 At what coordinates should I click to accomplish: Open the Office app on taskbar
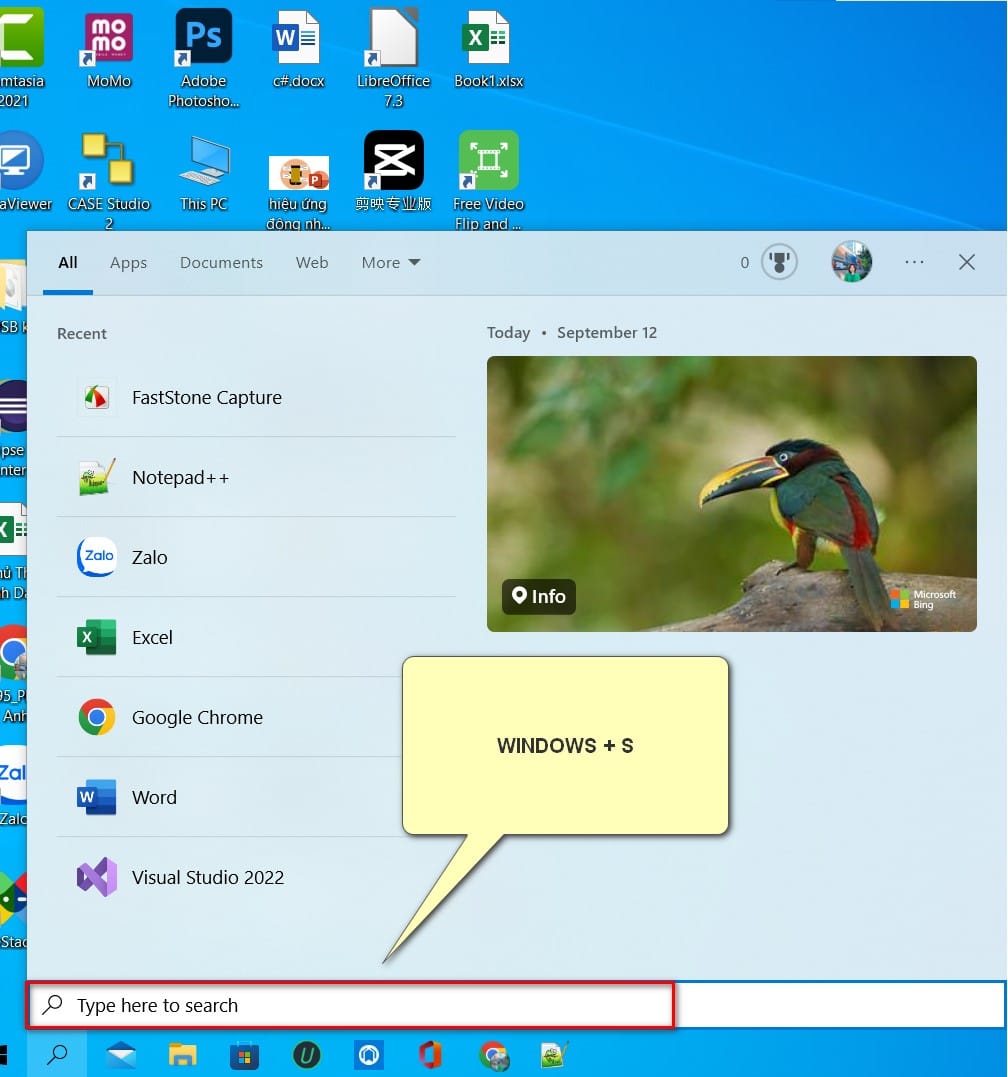431,1054
